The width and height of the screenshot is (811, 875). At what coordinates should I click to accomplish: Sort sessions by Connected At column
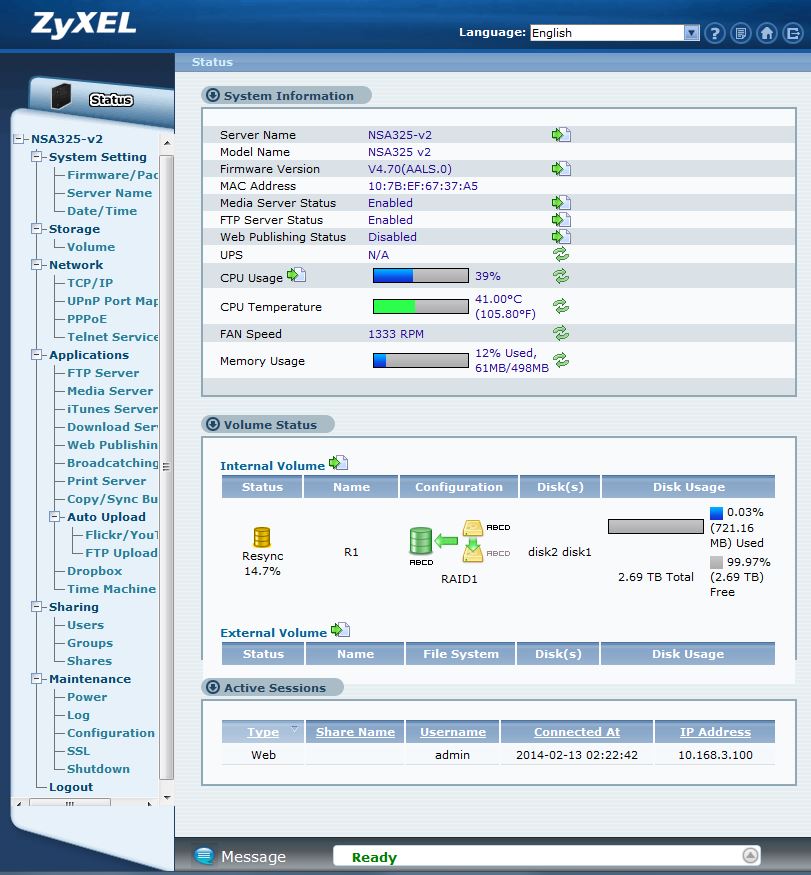click(577, 732)
